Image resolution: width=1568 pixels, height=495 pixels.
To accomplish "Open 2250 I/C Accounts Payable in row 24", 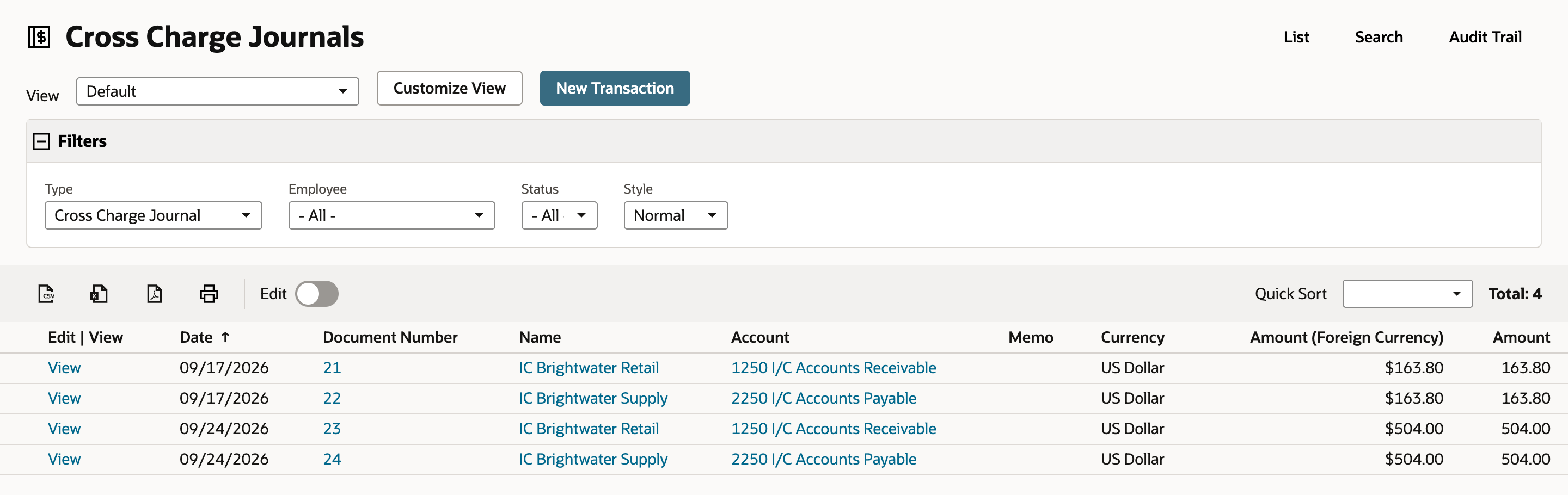I will tap(824, 459).
